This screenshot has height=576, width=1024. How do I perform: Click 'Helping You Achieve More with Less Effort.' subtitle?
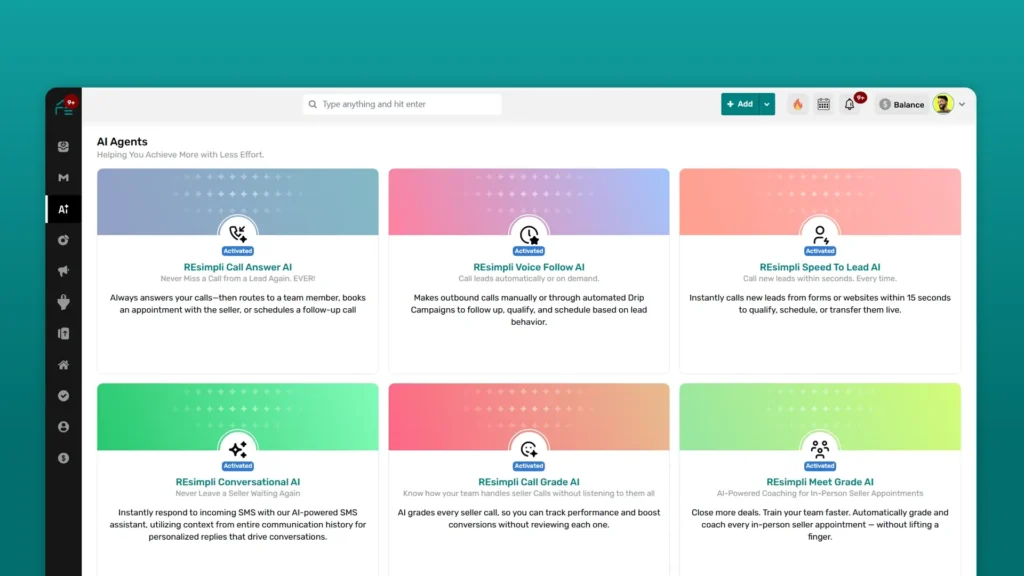click(180, 155)
